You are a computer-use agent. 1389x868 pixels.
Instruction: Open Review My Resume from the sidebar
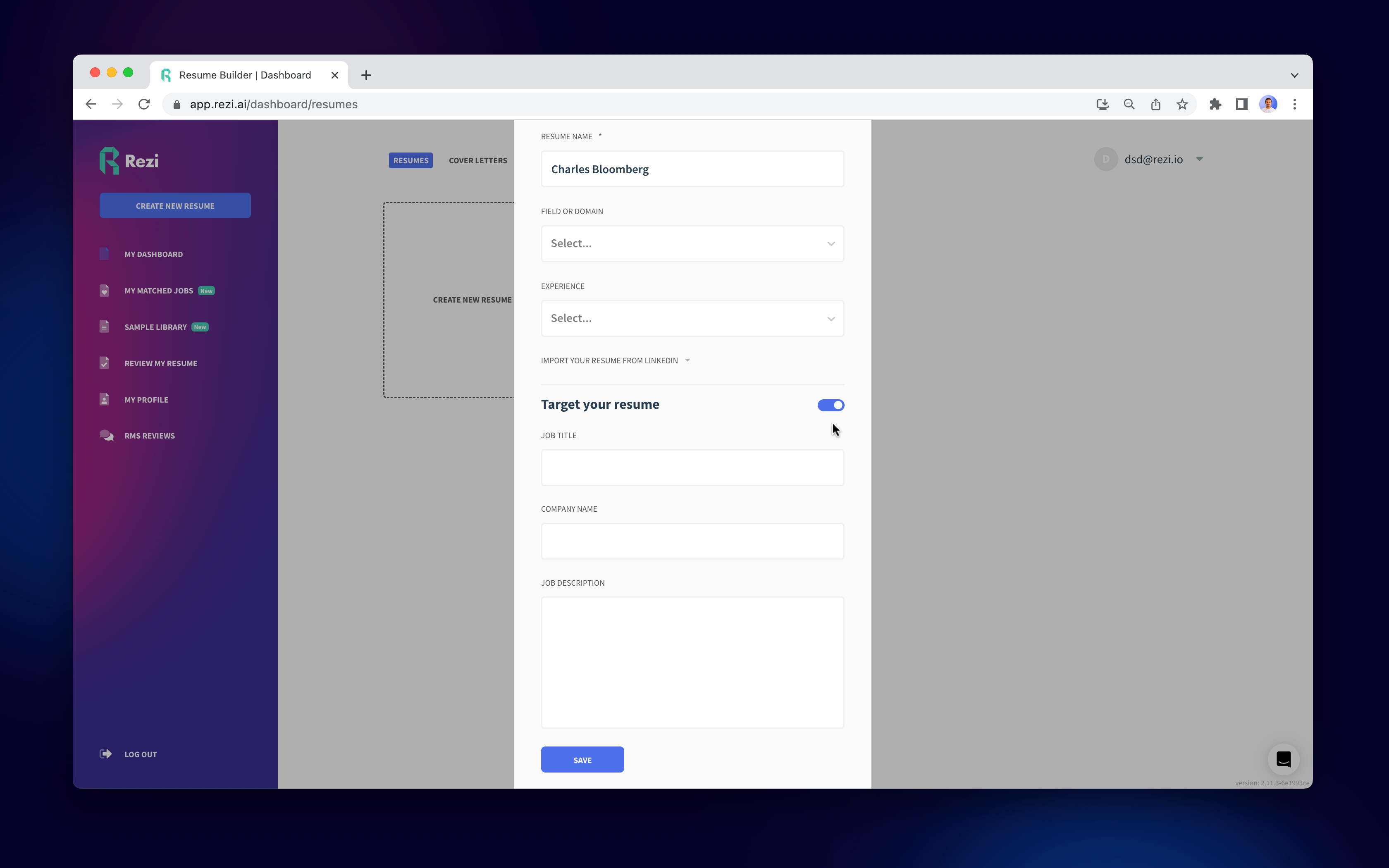(x=161, y=363)
